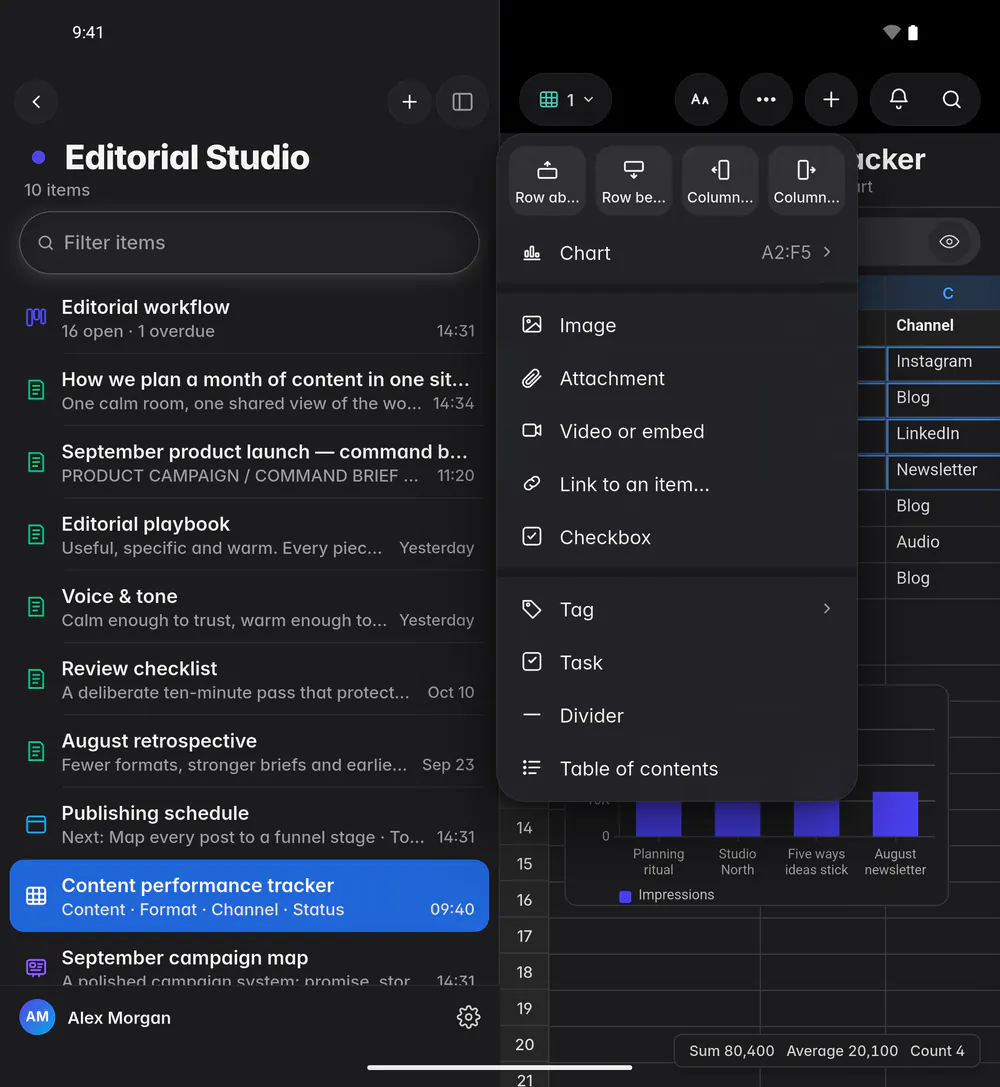Open the Editorial workflow board
The width and height of the screenshot is (1000, 1087).
click(x=249, y=319)
